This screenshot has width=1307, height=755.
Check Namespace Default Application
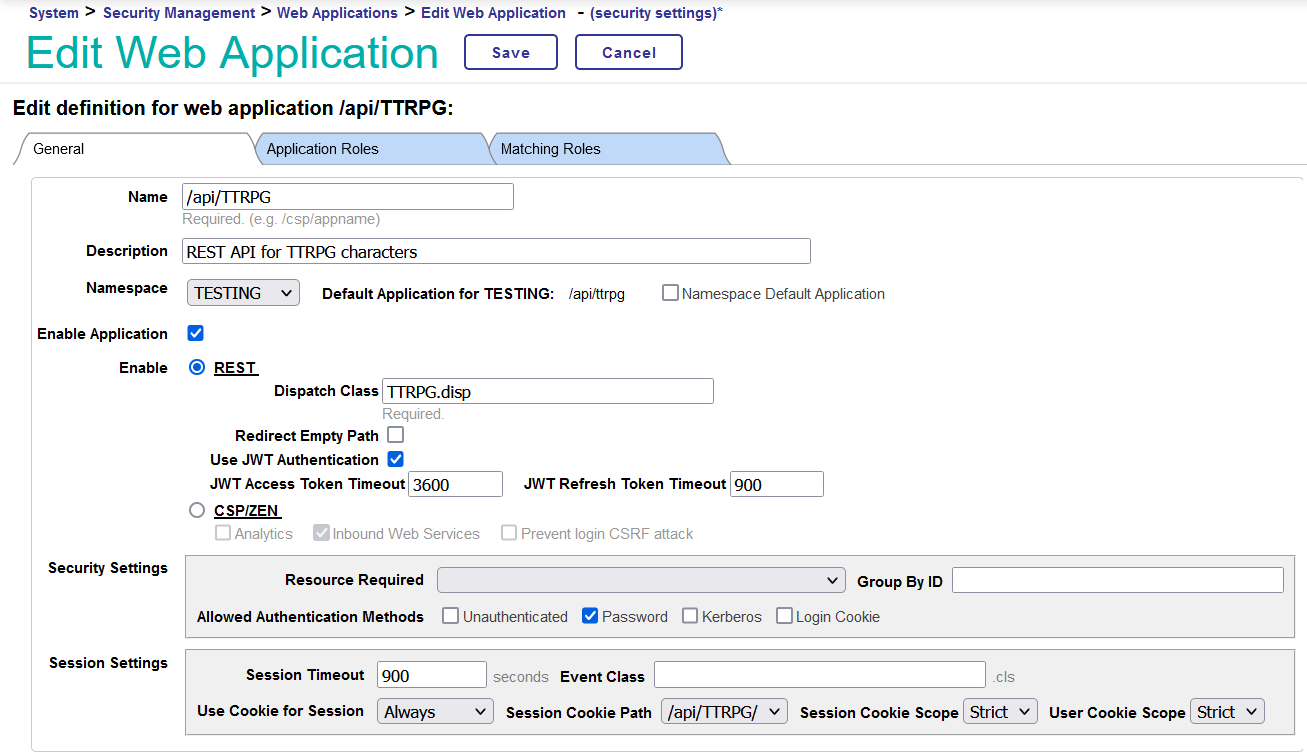tap(669, 292)
